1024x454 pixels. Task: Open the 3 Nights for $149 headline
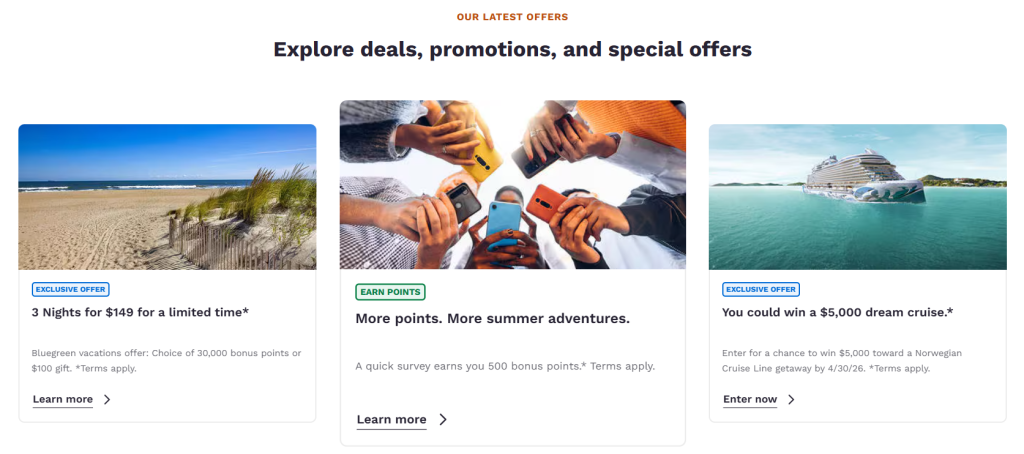click(140, 312)
